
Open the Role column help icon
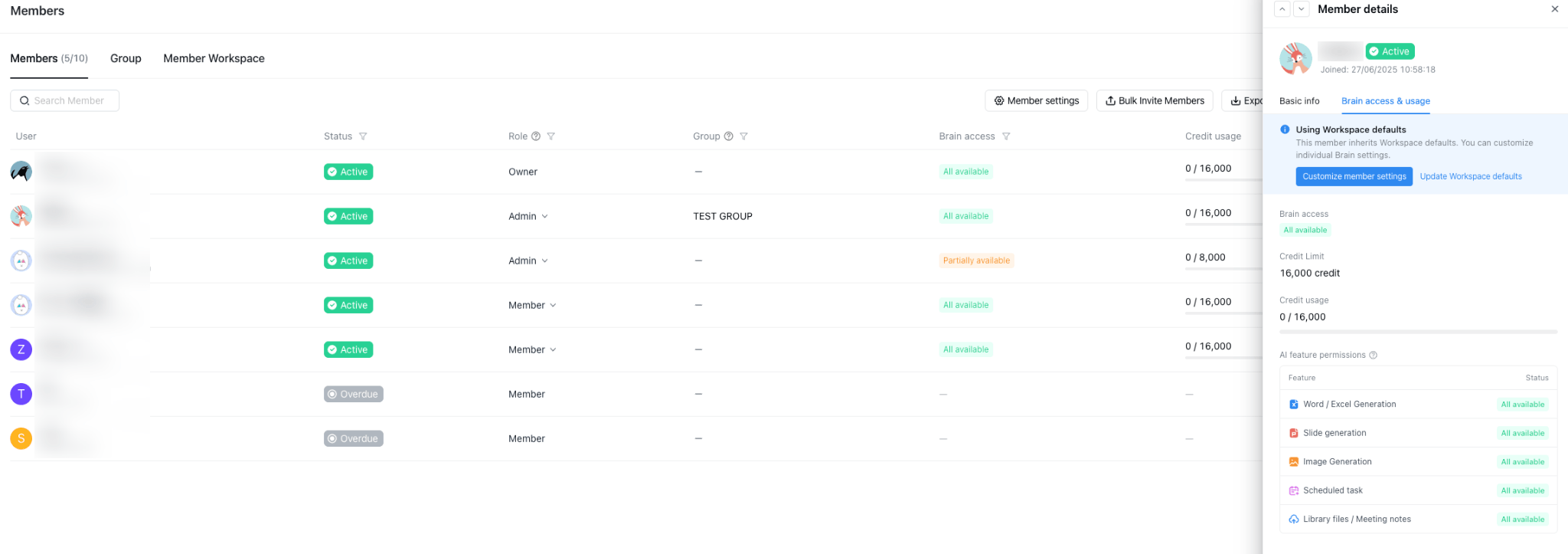(536, 136)
